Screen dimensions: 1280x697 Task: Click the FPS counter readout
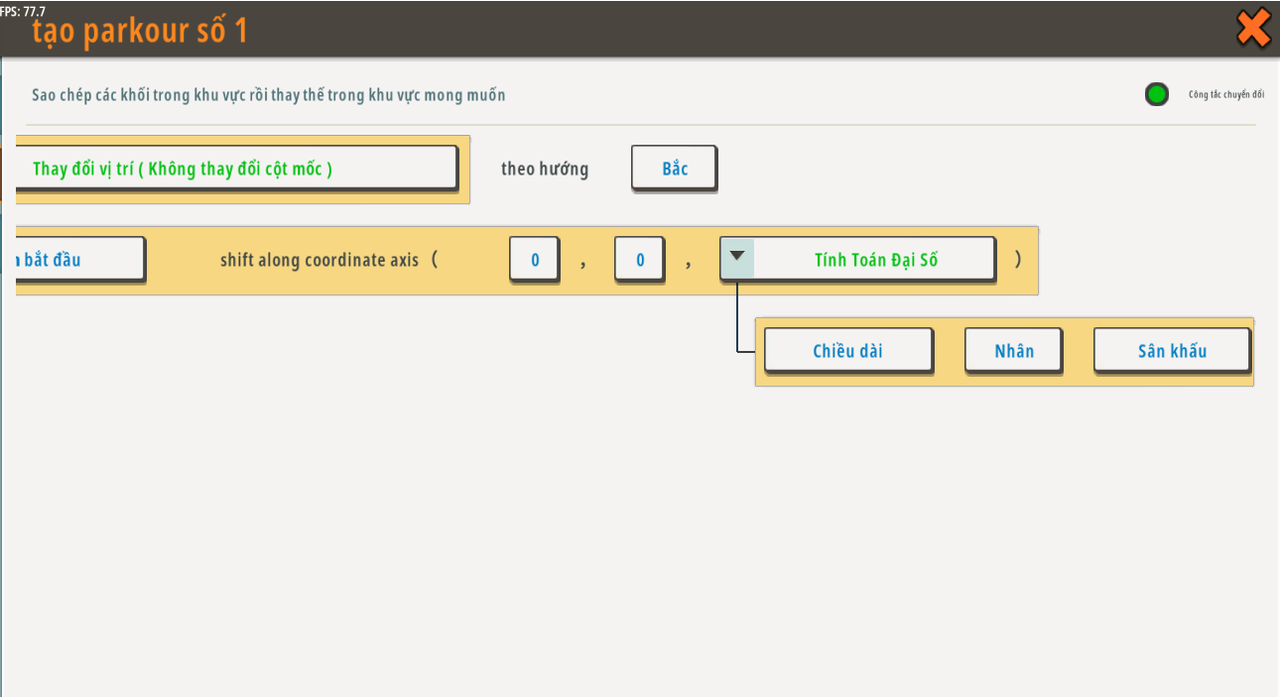coord(23,11)
